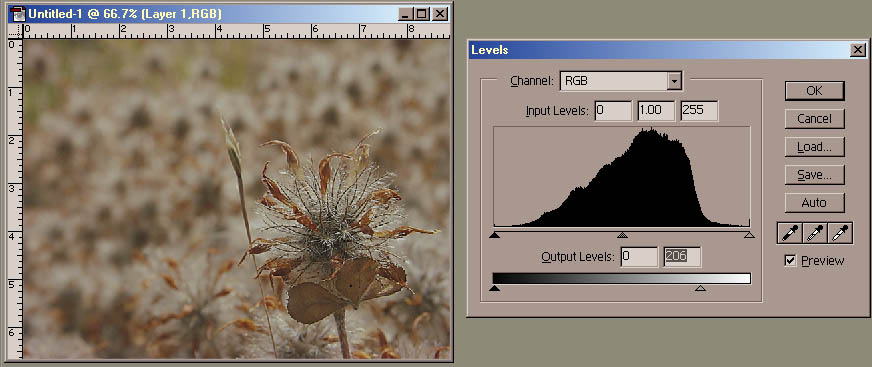This screenshot has height=367, width=872.
Task: Click the Photoshop document icon in title bar
Action: [x=18, y=14]
